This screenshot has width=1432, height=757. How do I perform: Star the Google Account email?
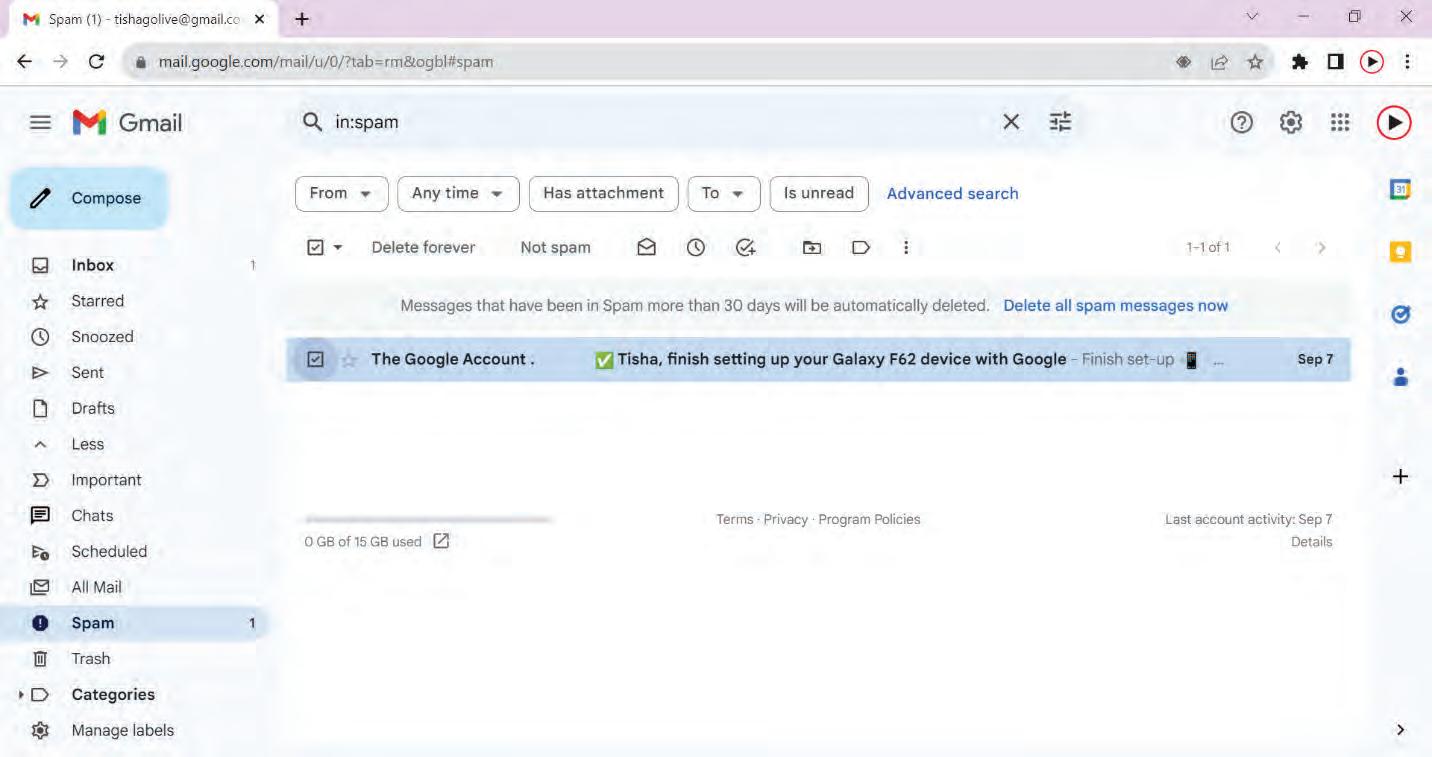pyautogui.click(x=349, y=360)
